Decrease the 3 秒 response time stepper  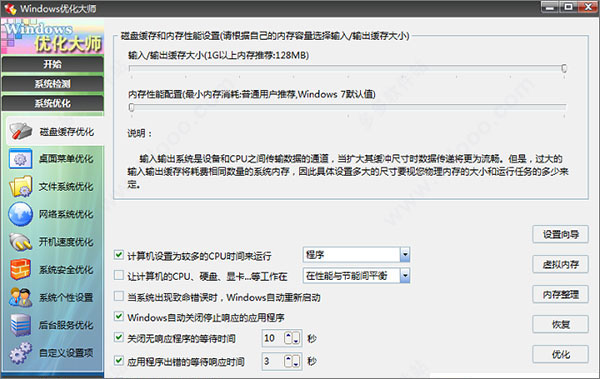(296, 361)
